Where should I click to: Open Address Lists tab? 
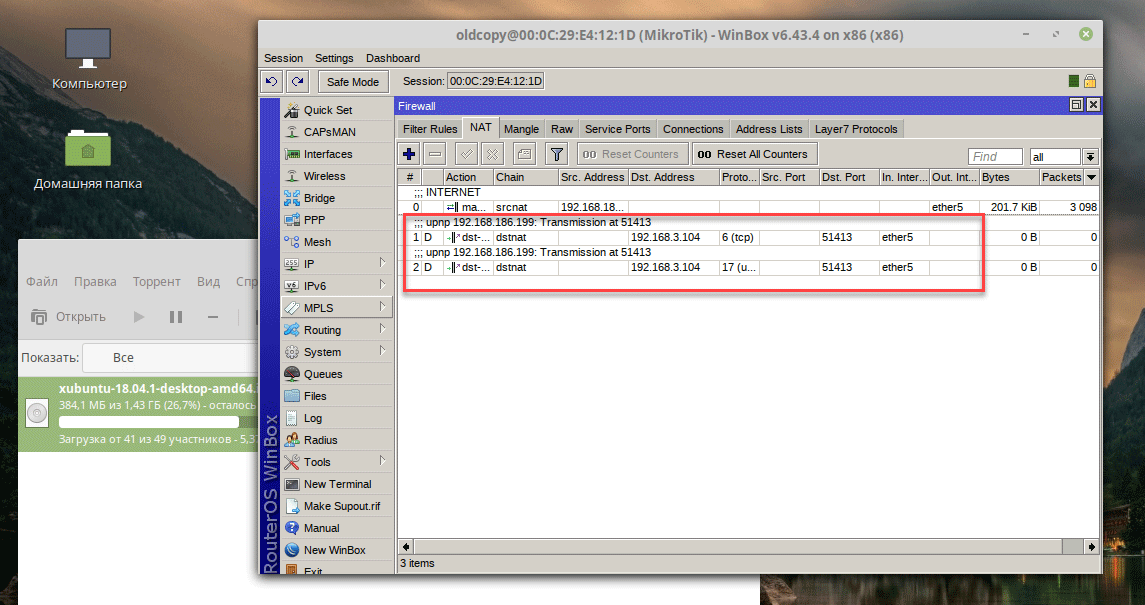769,129
